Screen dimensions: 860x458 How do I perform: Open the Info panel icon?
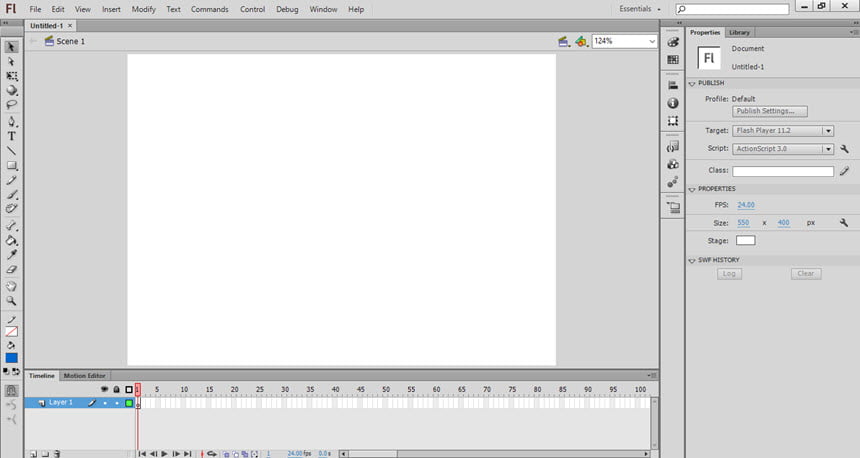coord(673,103)
